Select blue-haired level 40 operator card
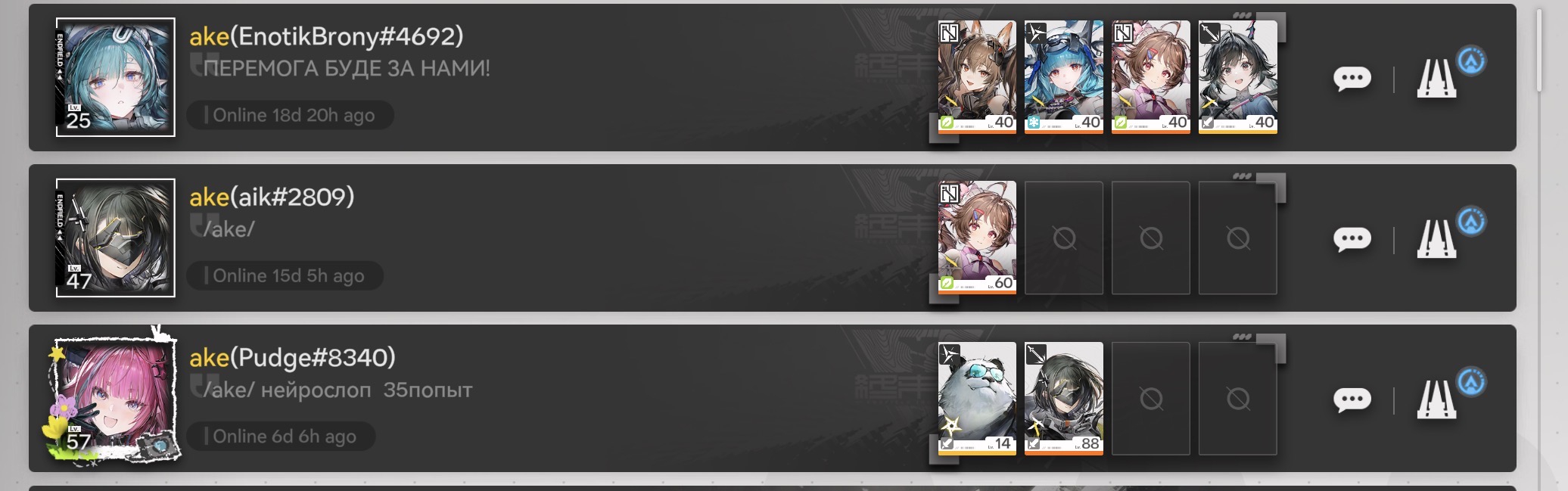Screen dimensions: 1568x491 coord(1064,77)
